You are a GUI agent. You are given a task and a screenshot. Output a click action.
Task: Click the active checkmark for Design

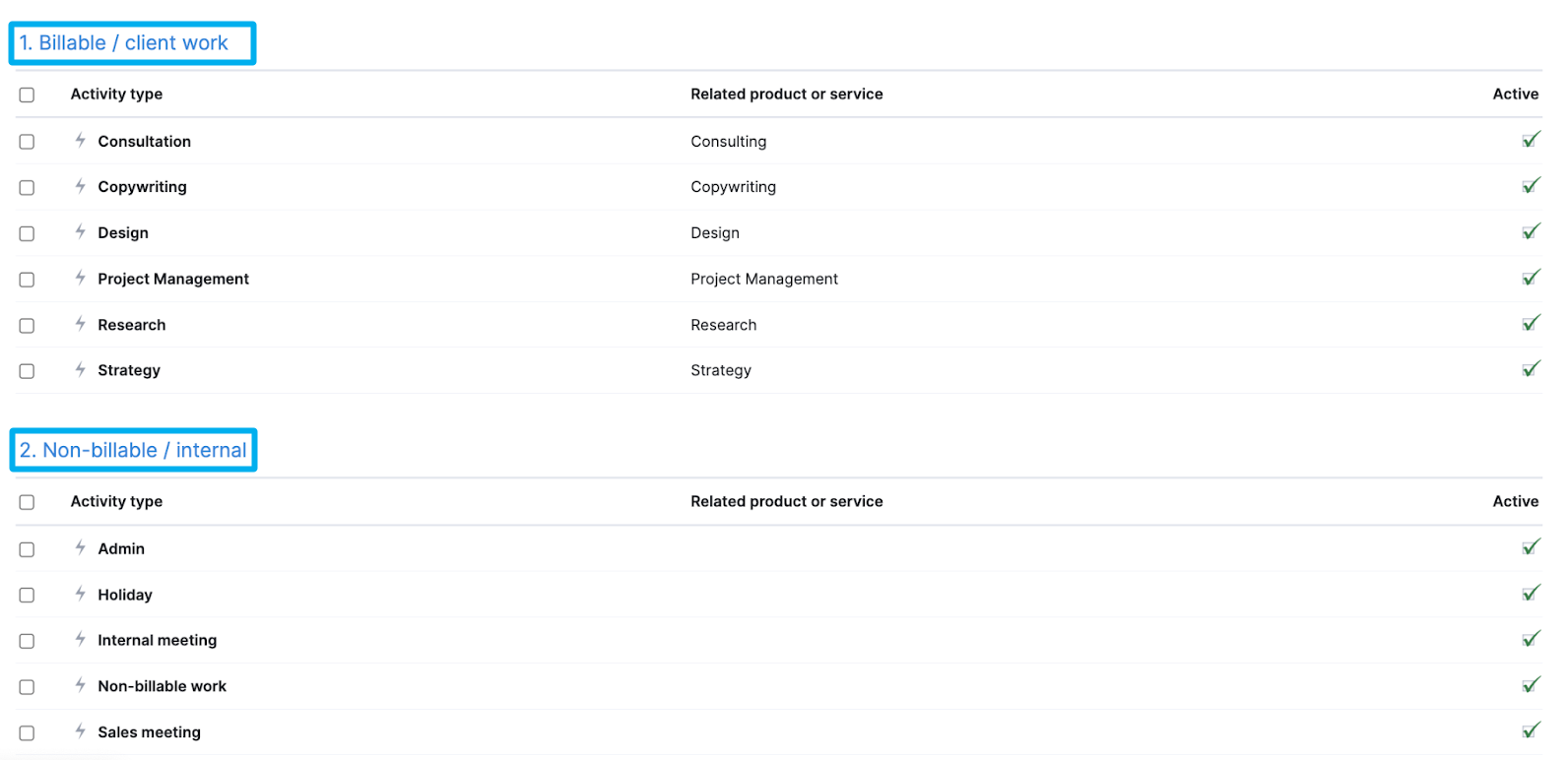1531,231
